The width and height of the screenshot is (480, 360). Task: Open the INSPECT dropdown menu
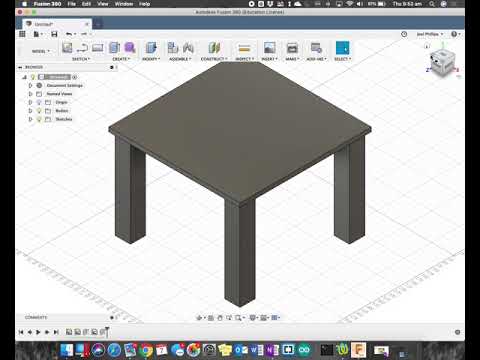(x=245, y=59)
